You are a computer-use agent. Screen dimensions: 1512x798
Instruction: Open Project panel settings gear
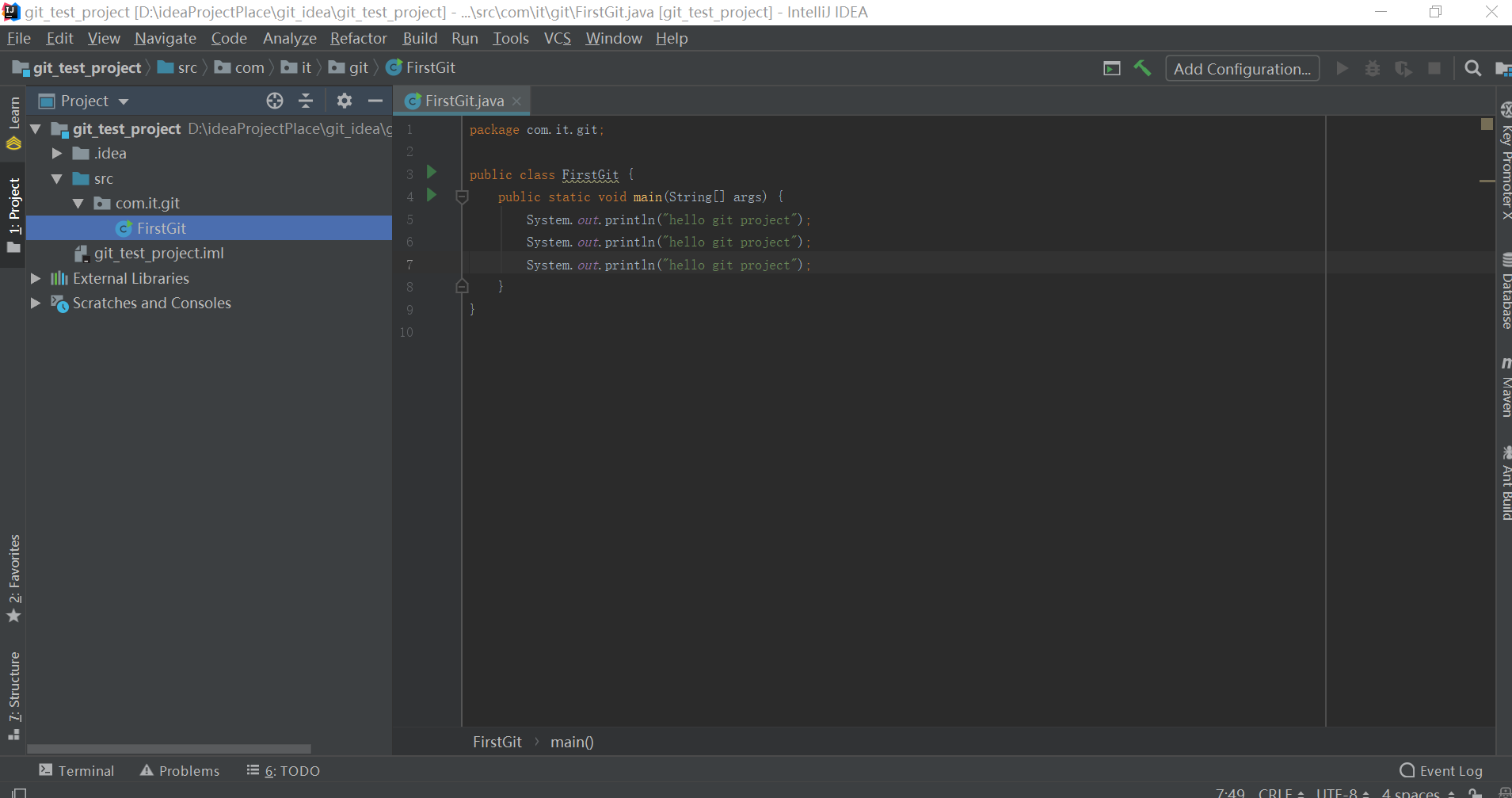click(x=344, y=101)
